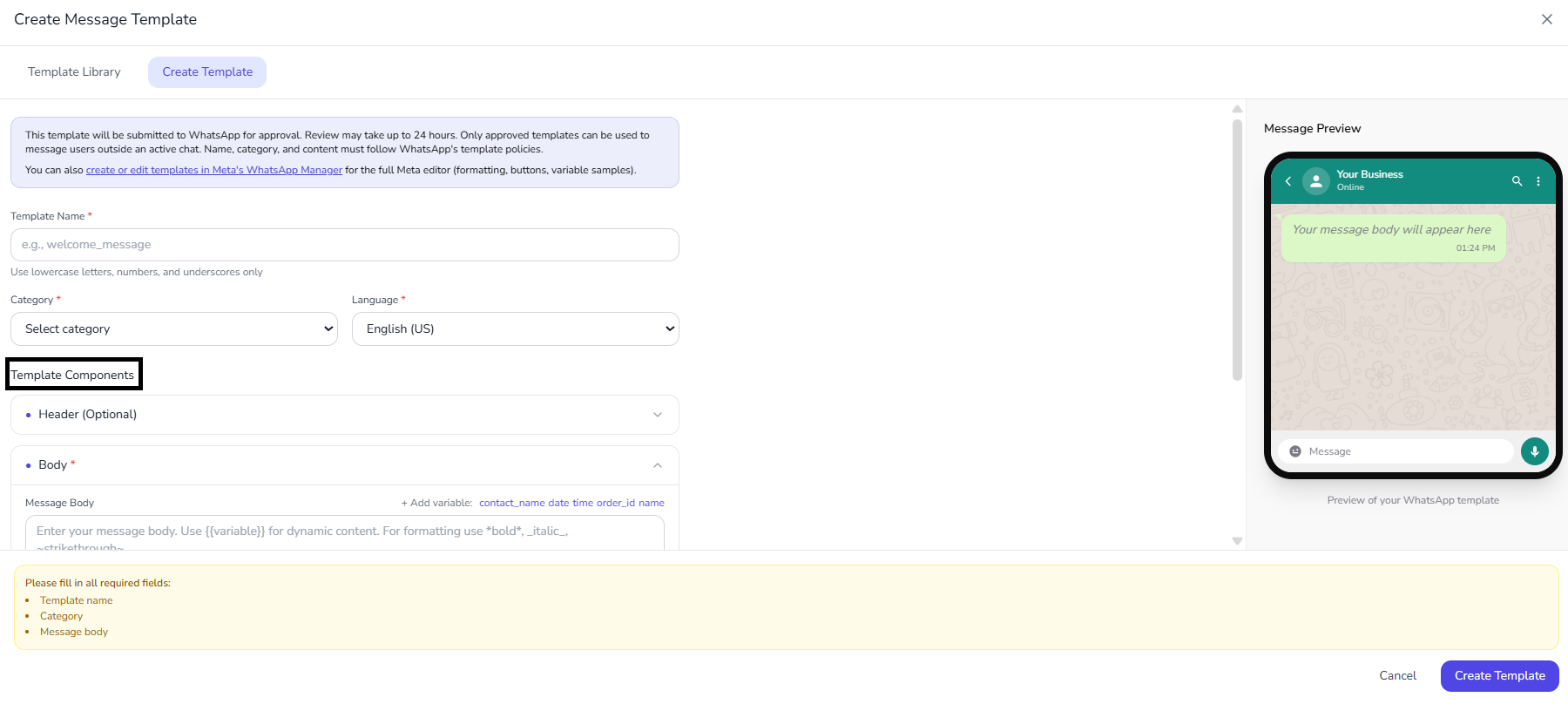Click 'Preview of your WhatsApp template' caption
Screen dimensions: 1568x704
coord(1413,500)
